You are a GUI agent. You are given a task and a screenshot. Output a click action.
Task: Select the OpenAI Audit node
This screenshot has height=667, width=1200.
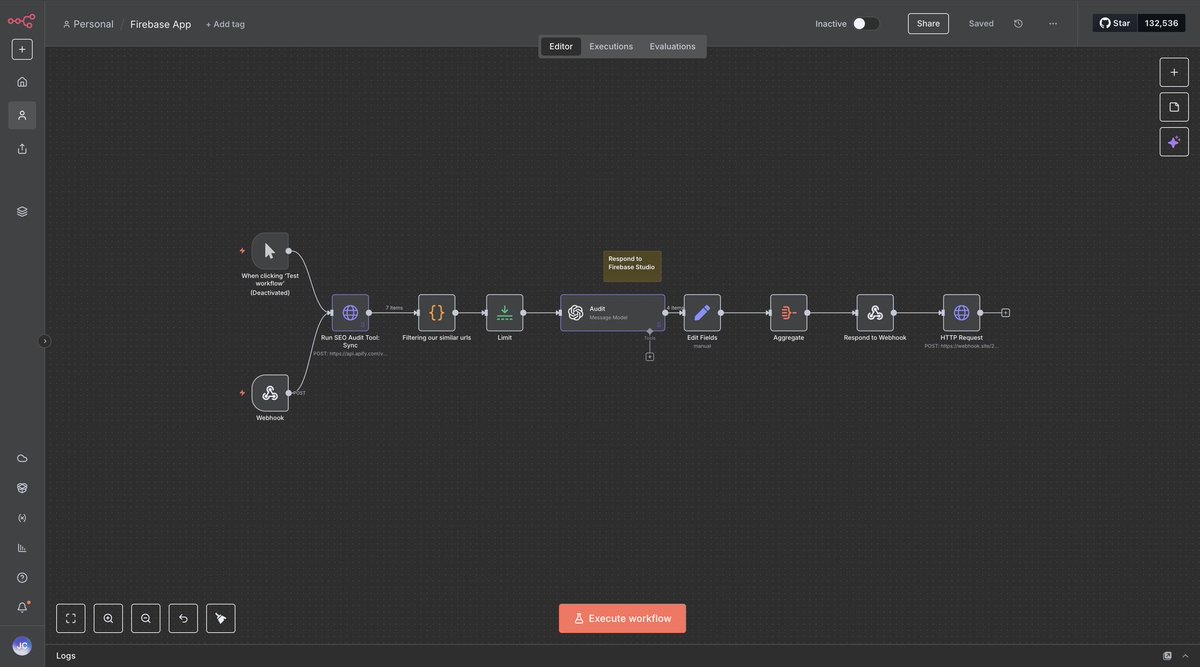point(612,310)
